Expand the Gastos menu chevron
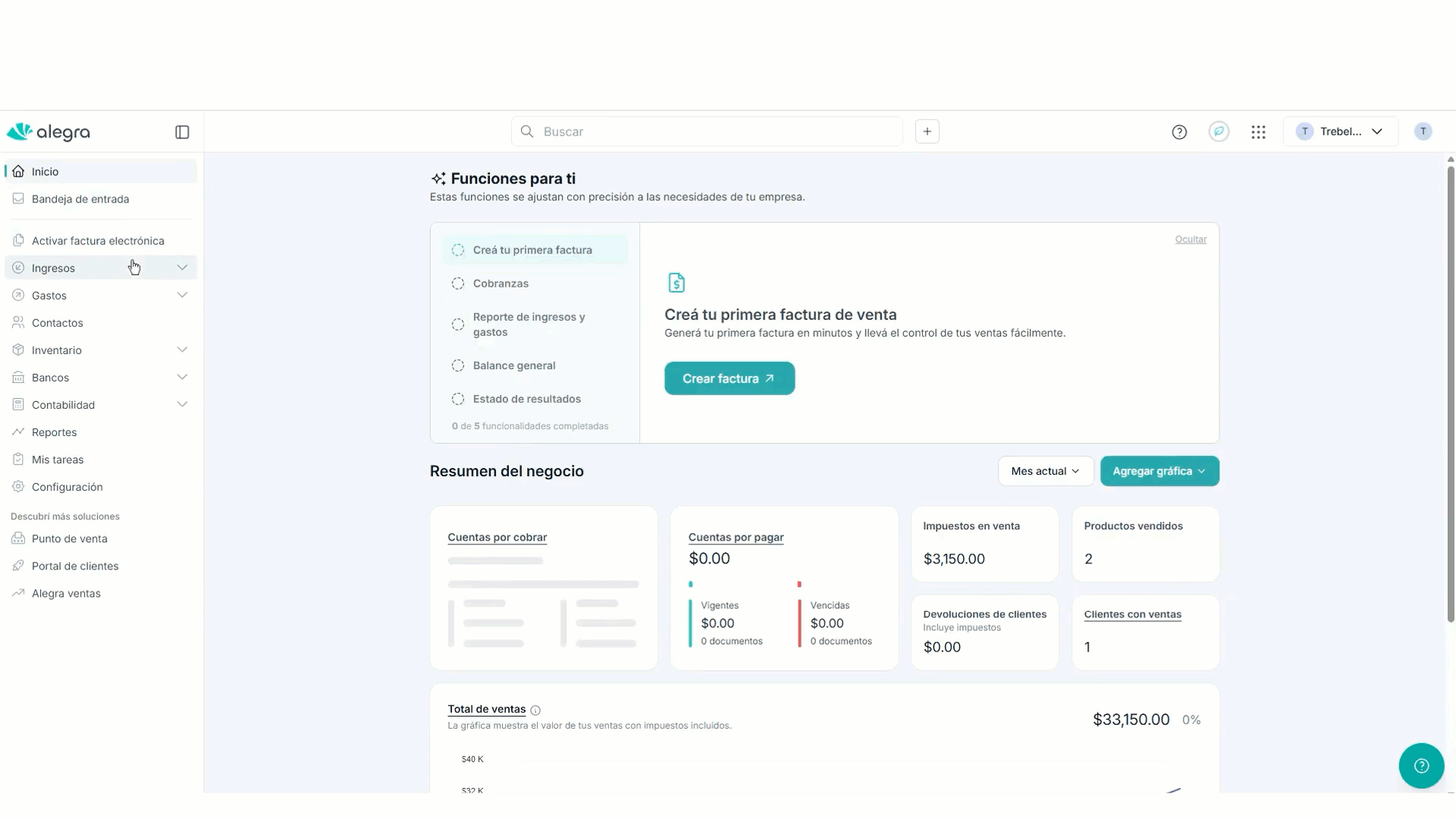1456x819 pixels. (182, 295)
